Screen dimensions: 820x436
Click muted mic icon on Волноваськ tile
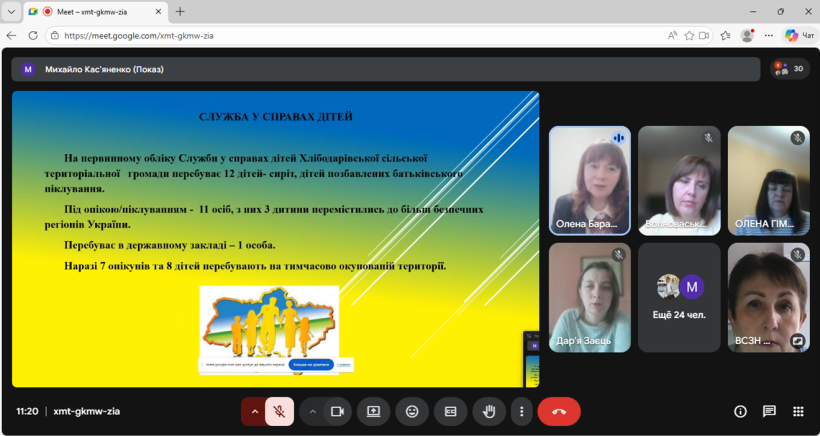click(x=709, y=137)
